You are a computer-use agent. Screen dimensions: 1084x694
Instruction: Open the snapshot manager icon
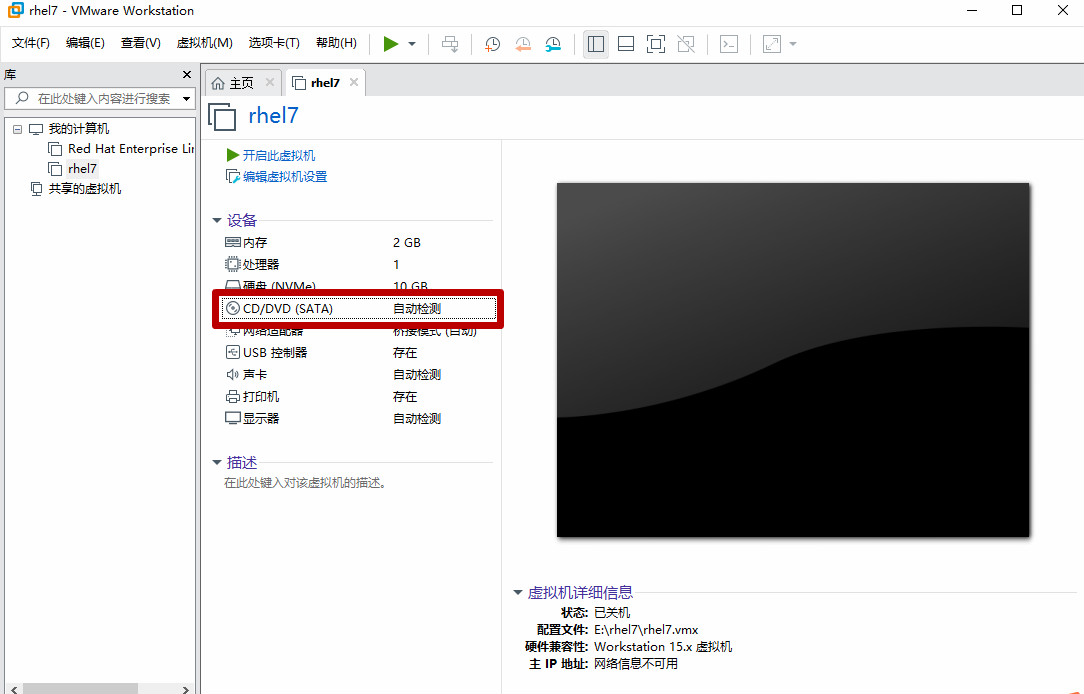coord(553,44)
